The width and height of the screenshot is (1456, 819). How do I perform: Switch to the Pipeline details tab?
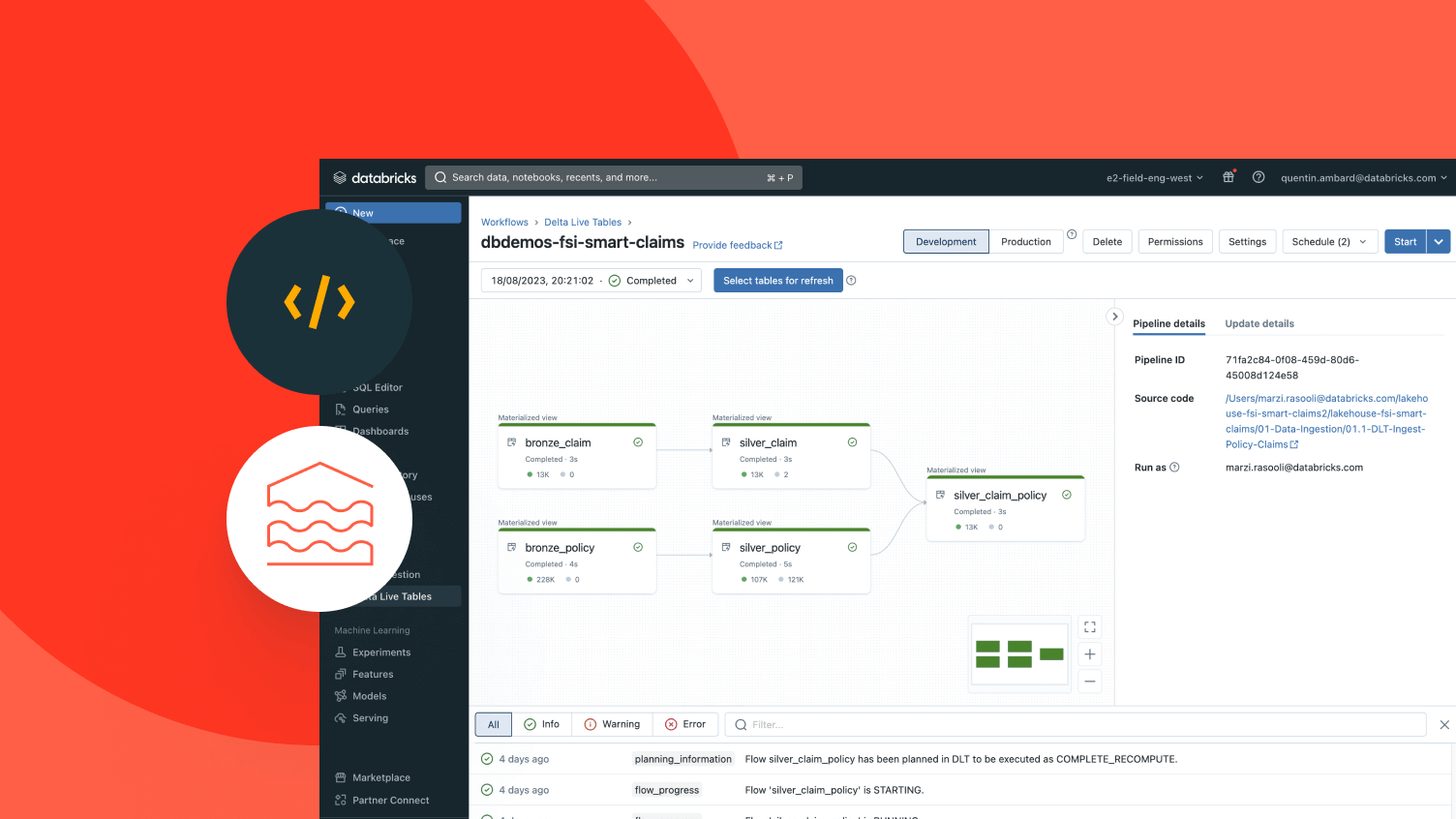click(1168, 324)
